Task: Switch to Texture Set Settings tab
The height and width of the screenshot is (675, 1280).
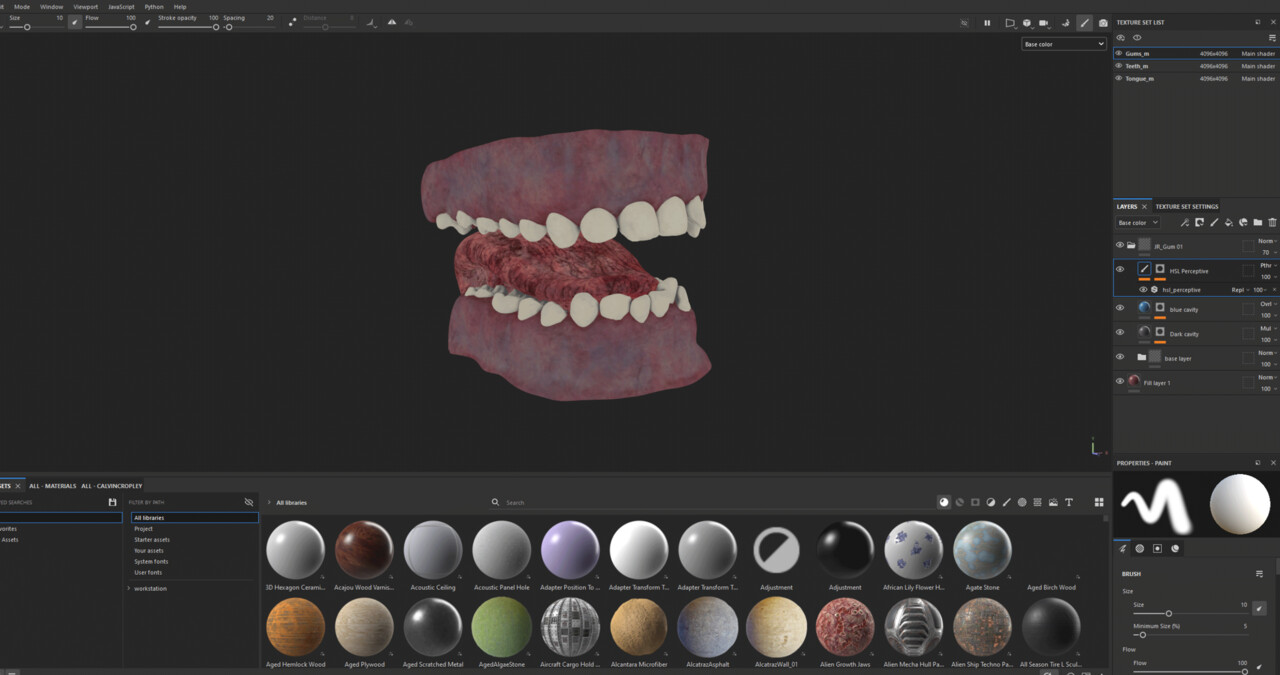Action: pos(1186,207)
